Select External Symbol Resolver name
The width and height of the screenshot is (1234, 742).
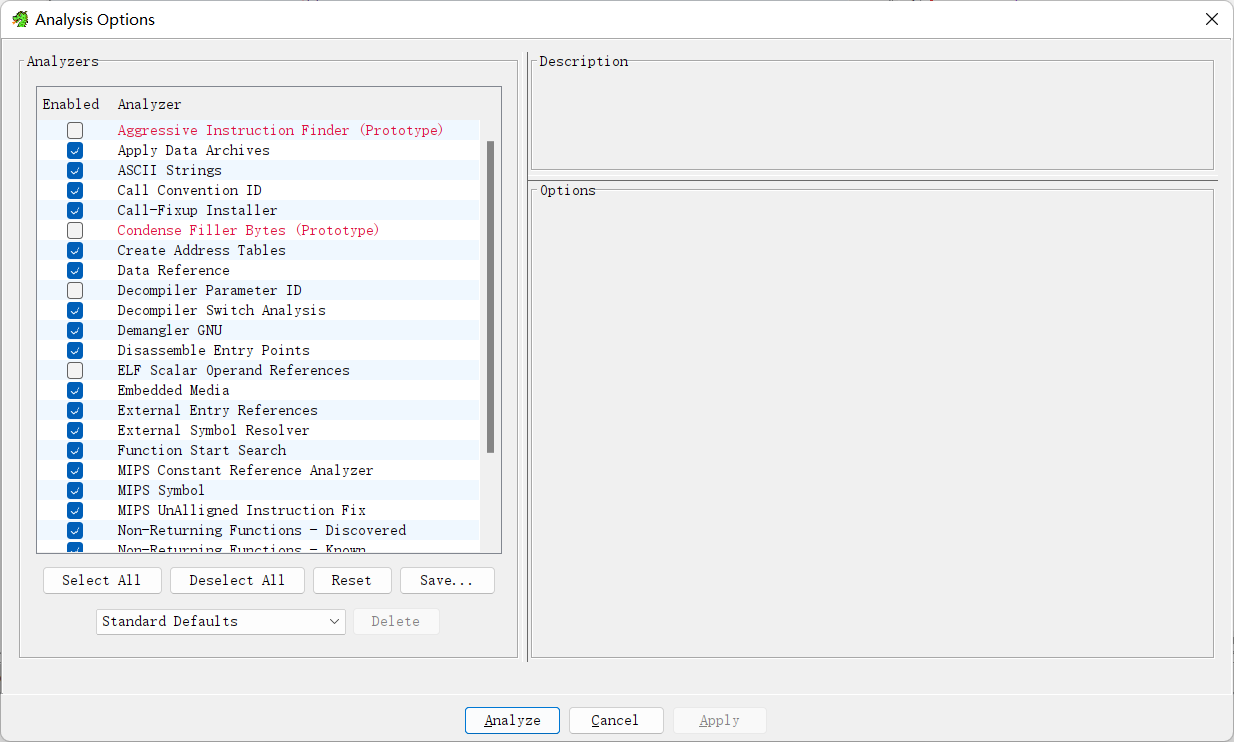213,430
